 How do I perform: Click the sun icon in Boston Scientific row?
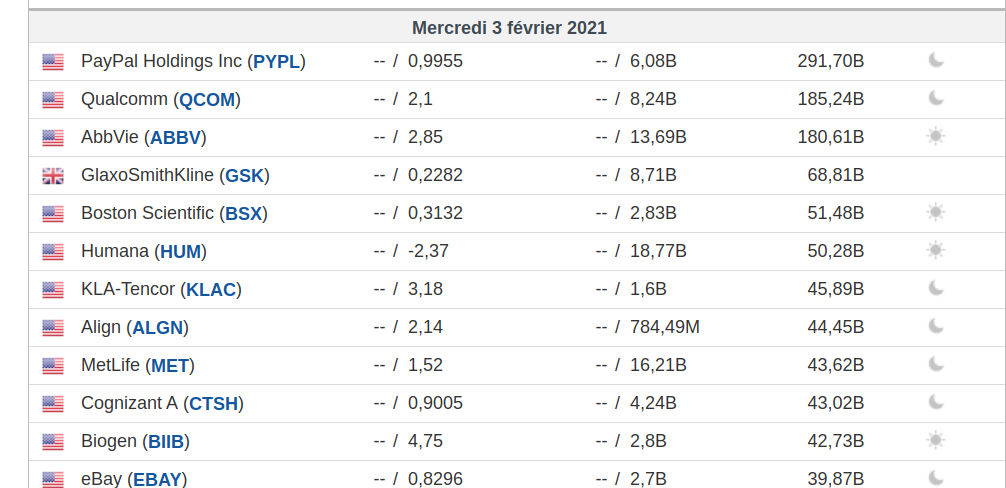point(936,213)
